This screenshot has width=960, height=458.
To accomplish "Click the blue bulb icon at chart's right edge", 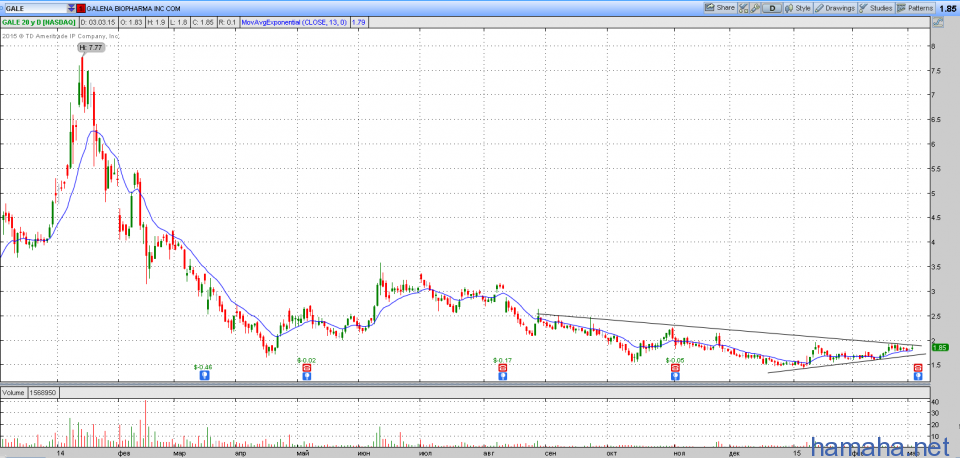I will click(x=918, y=377).
